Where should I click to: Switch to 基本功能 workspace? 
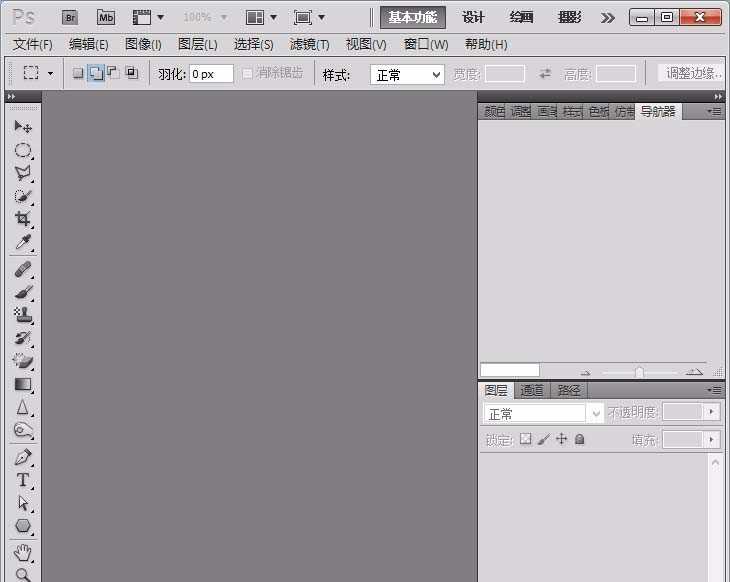pyautogui.click(x=413, y=17)
